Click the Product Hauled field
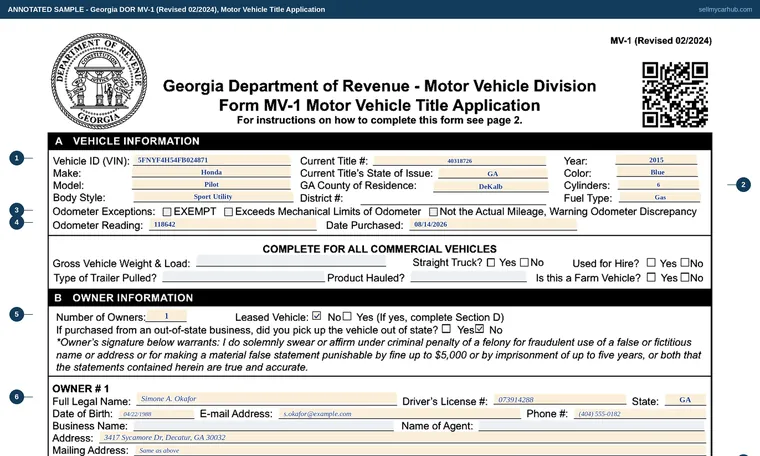The width and height of the screenshot is (760, 456). pos(468,277)
